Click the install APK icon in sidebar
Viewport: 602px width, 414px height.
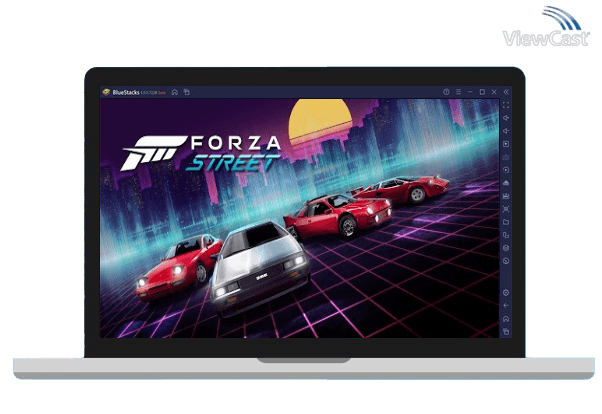(x=506, y=183)
